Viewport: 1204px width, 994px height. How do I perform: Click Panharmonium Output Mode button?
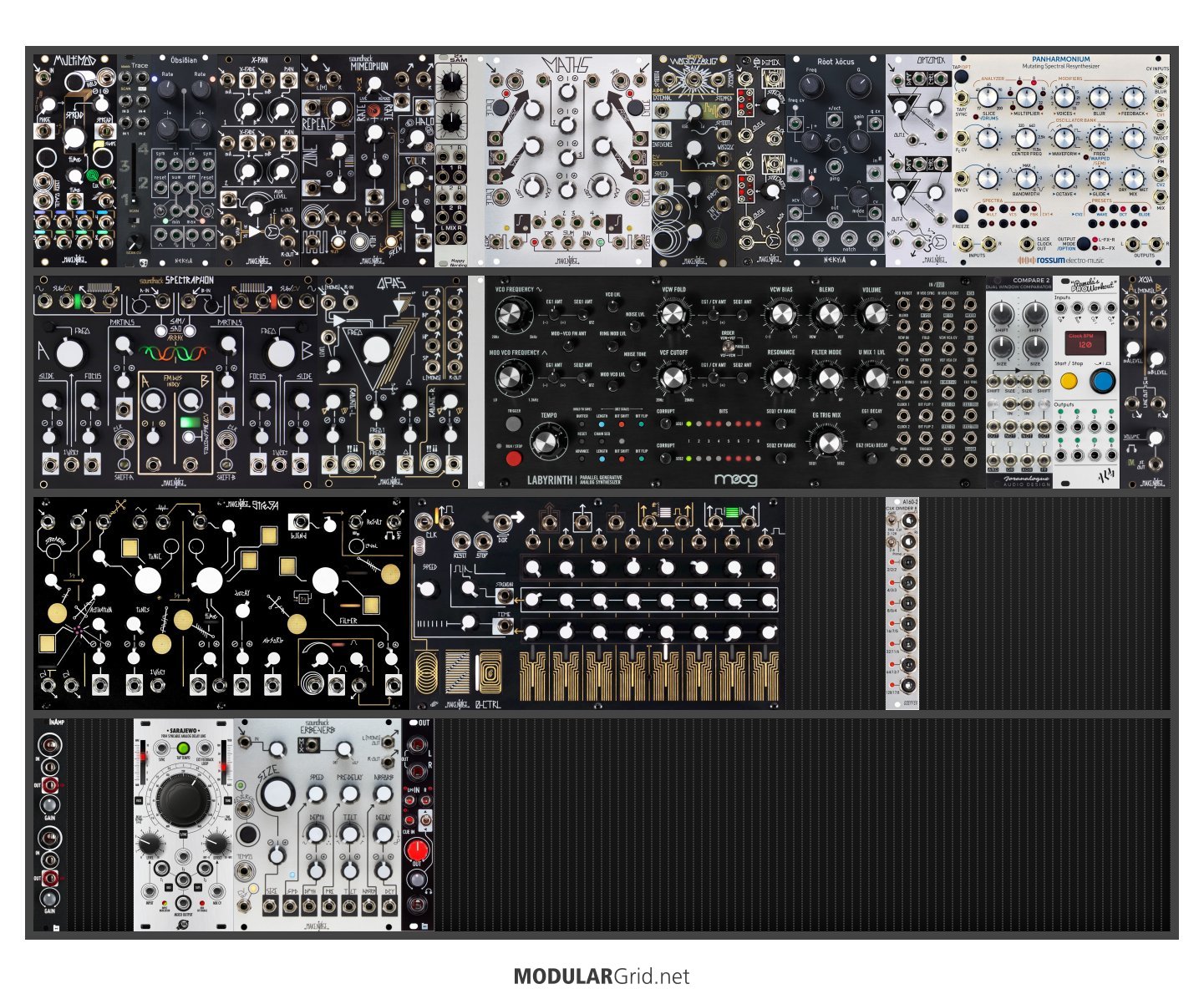tap(1084, 244)
